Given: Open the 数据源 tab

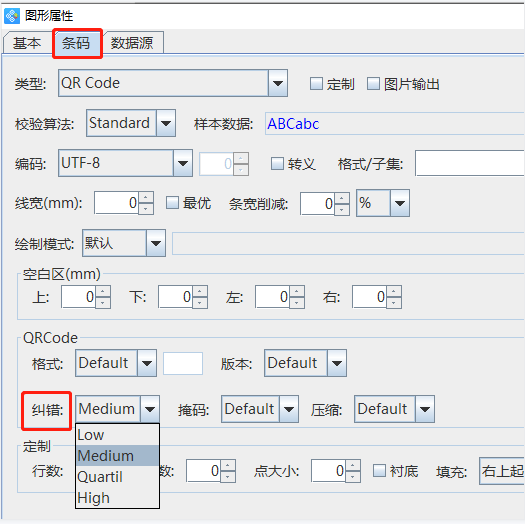Looking at the screenshot, I should tap(132, 43).
